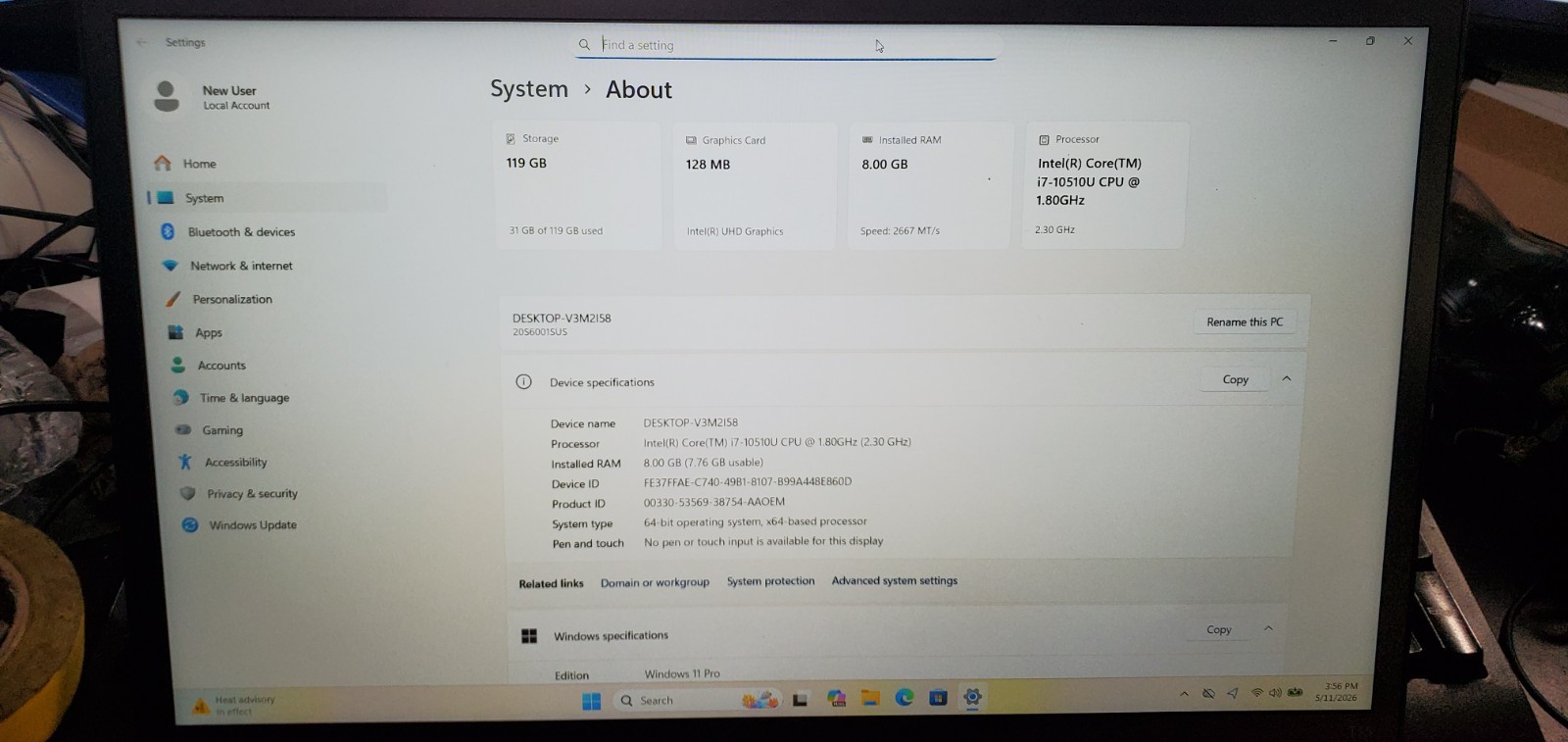
Task: Select the Device ID value text
Action: [748, 482]
